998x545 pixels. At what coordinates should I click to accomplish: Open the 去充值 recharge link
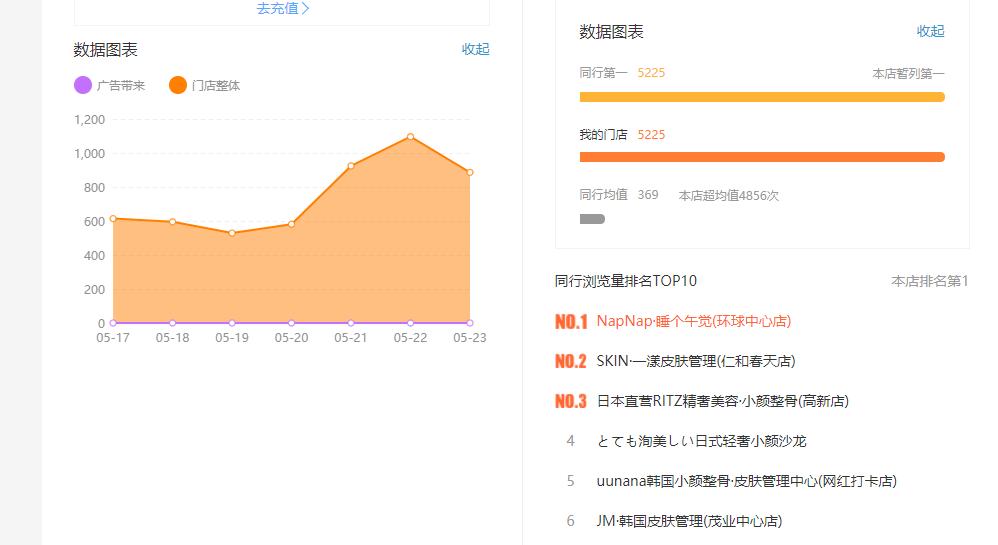pyautogui.click(x=283, y=8)
